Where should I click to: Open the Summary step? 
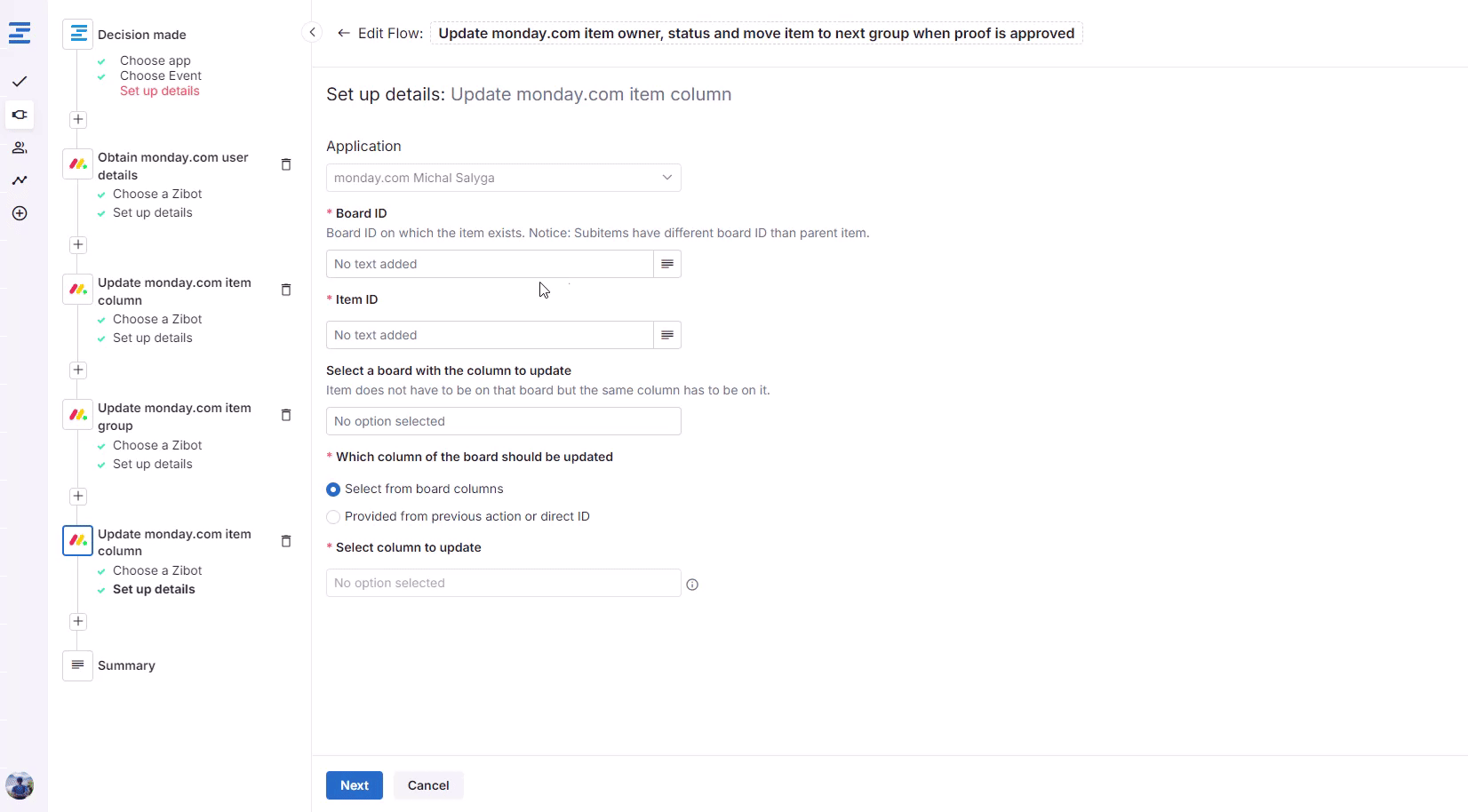point(126,665)
